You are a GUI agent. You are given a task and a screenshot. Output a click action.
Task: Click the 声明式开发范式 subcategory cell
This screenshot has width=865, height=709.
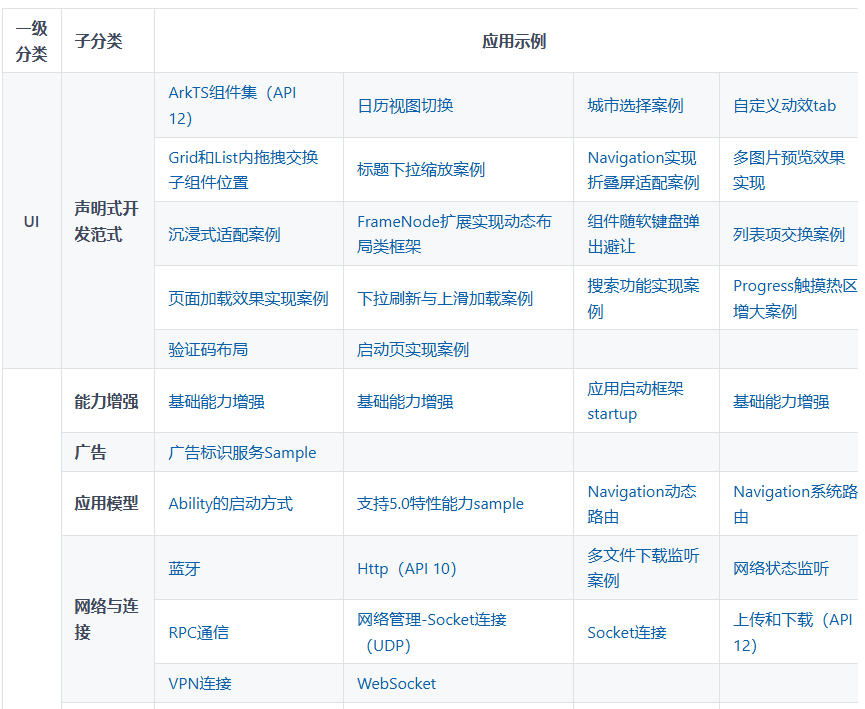click(x=108, y=221)
